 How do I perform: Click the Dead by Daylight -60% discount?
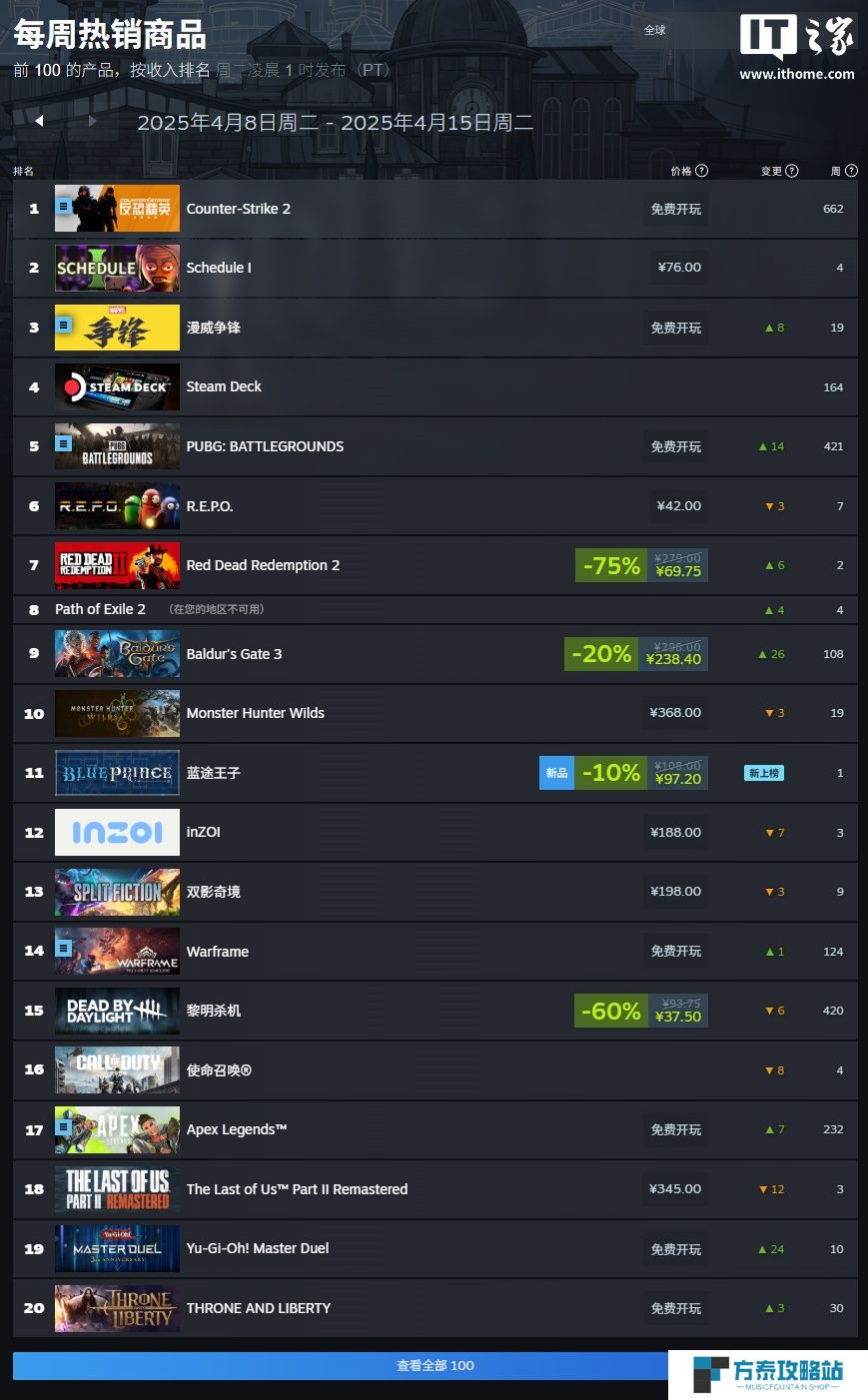click(x=610, y=1011)
